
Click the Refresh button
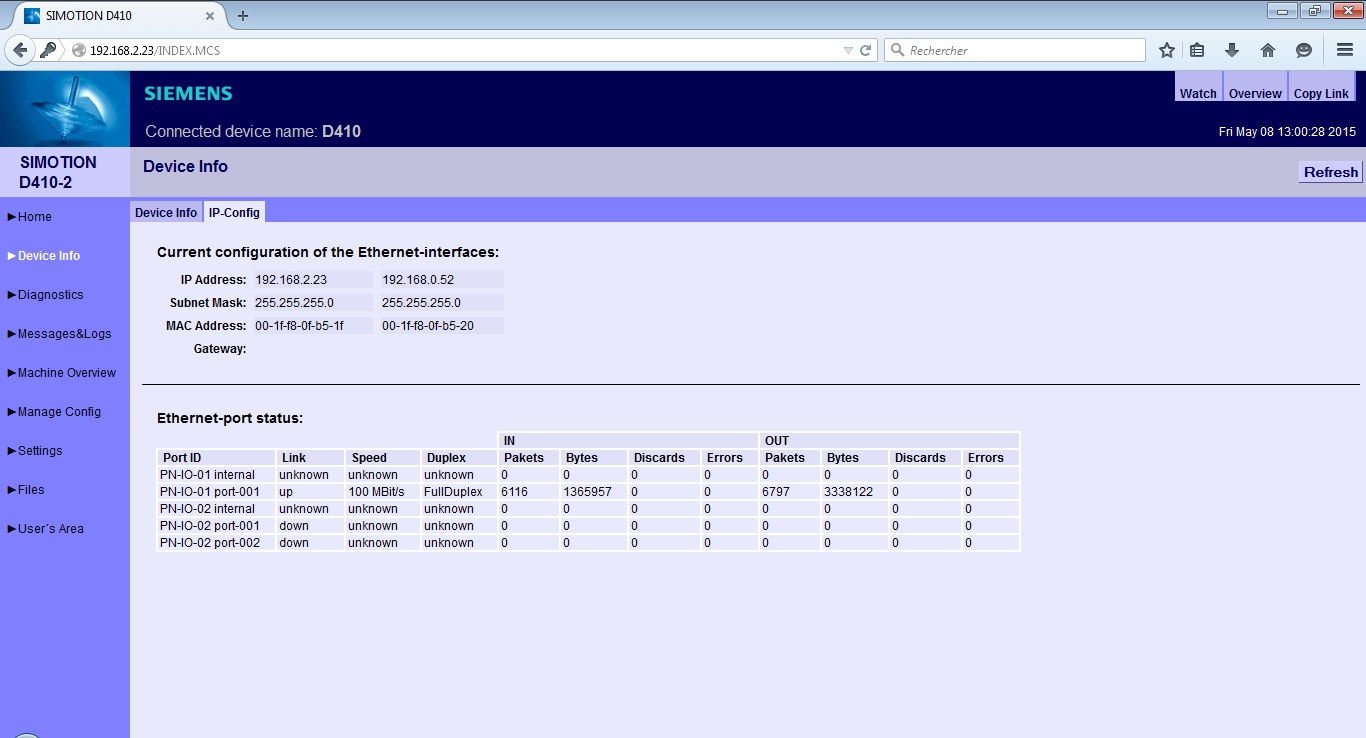coord(1330,172)
